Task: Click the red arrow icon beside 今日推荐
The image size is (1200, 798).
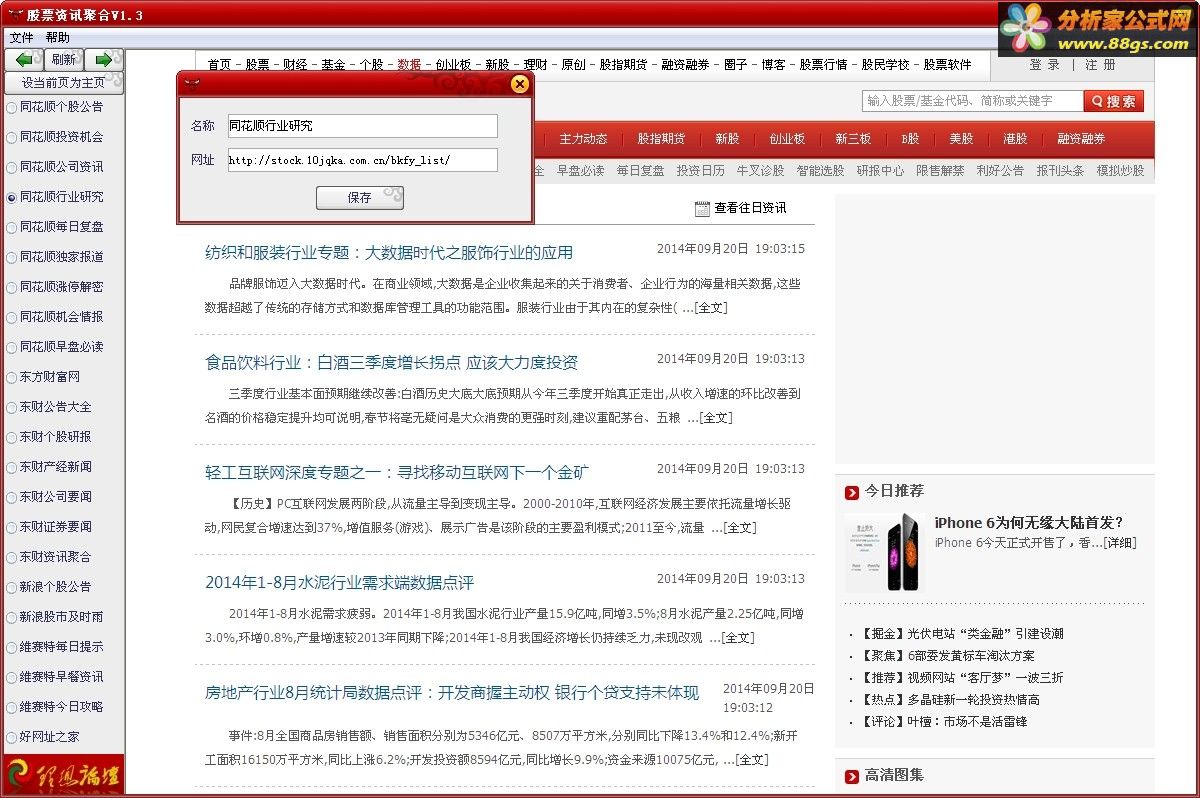Action: [x=852, y=491]
